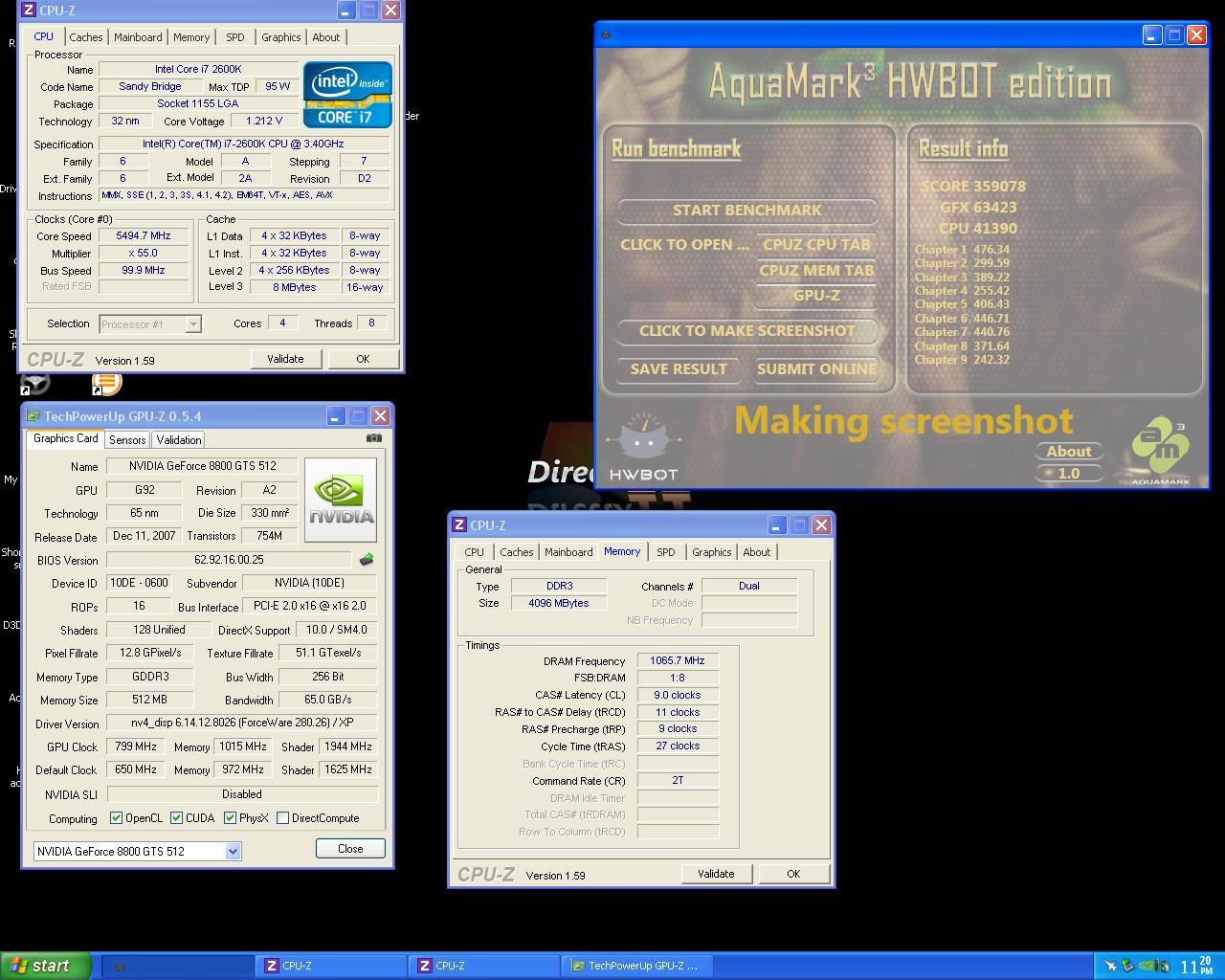
Task: Click the Driver Version field
Action: click(241, 724)
